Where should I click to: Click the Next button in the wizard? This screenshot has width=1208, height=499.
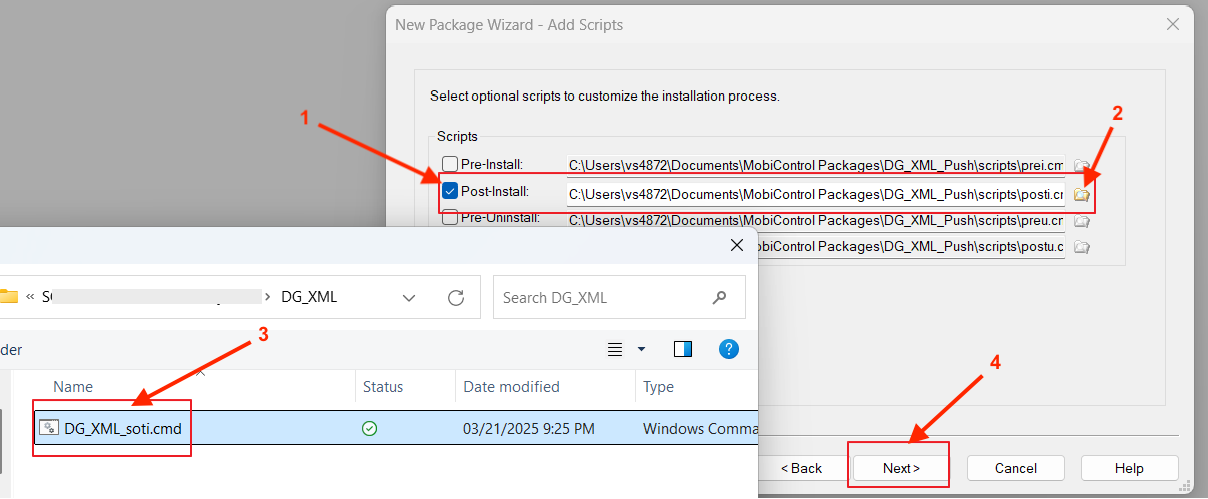[900, 468]
